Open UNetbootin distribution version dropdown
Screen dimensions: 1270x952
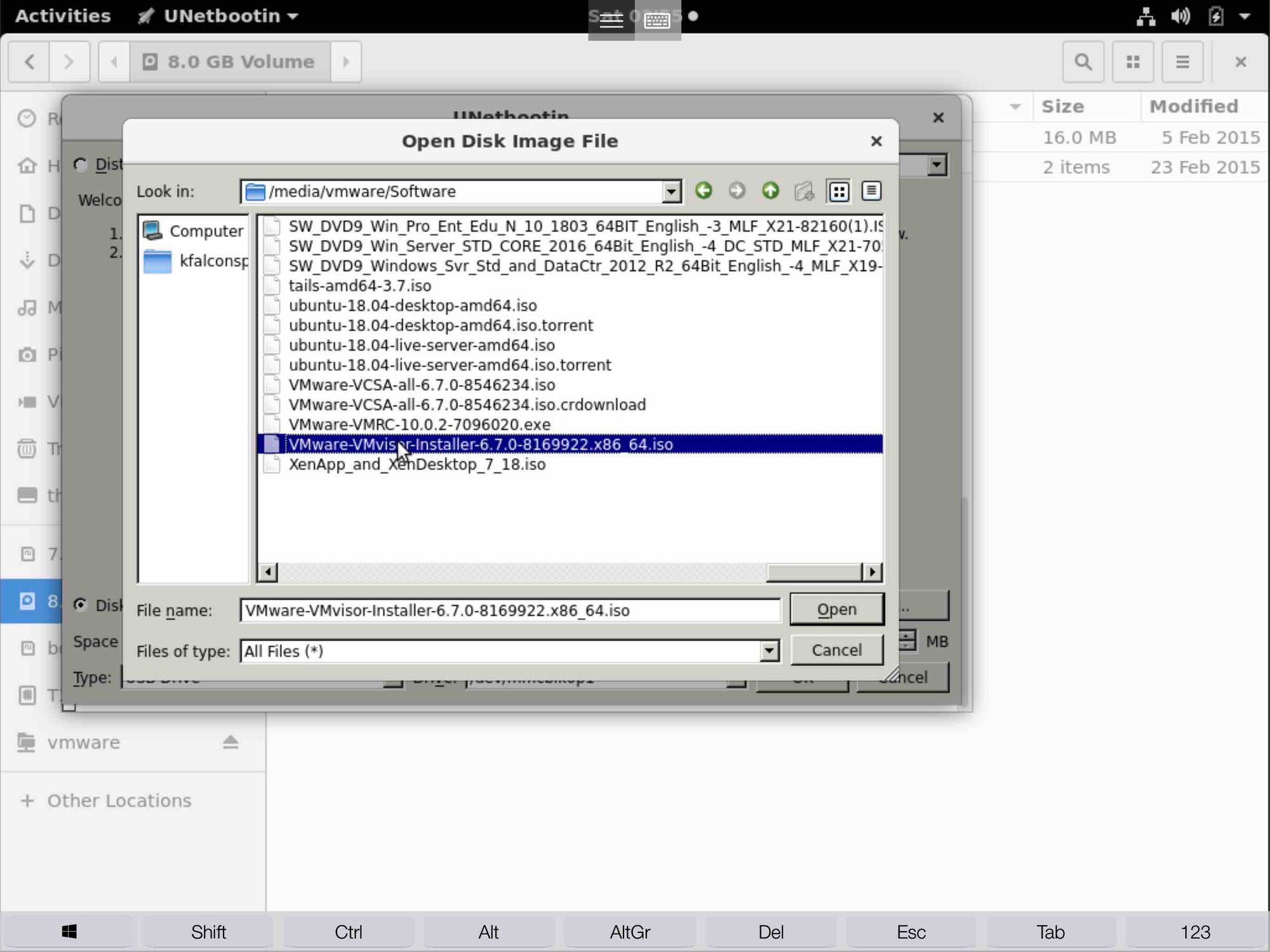tap(937, 165)
